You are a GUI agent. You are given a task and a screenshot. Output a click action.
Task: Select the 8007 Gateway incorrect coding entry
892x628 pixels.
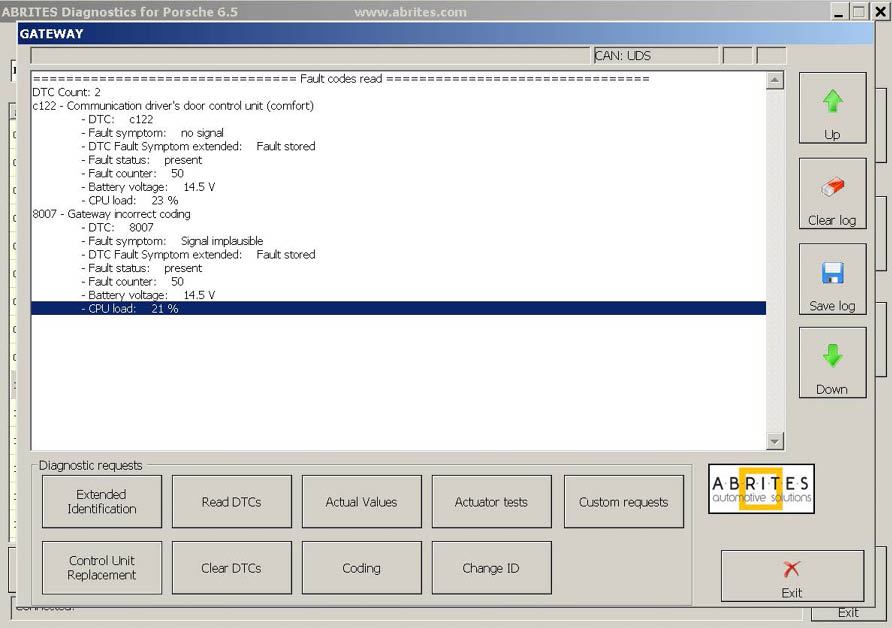pos(111,214)
